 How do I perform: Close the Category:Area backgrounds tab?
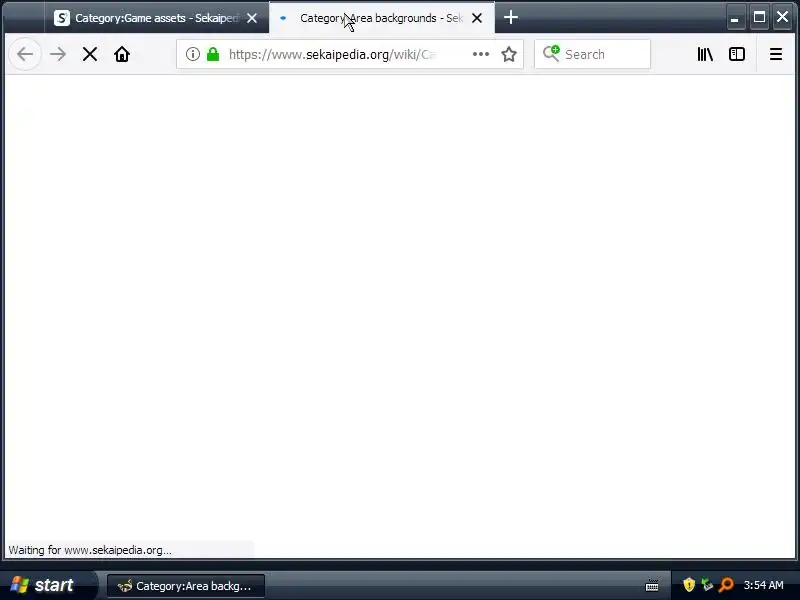[x=477, y=18]
